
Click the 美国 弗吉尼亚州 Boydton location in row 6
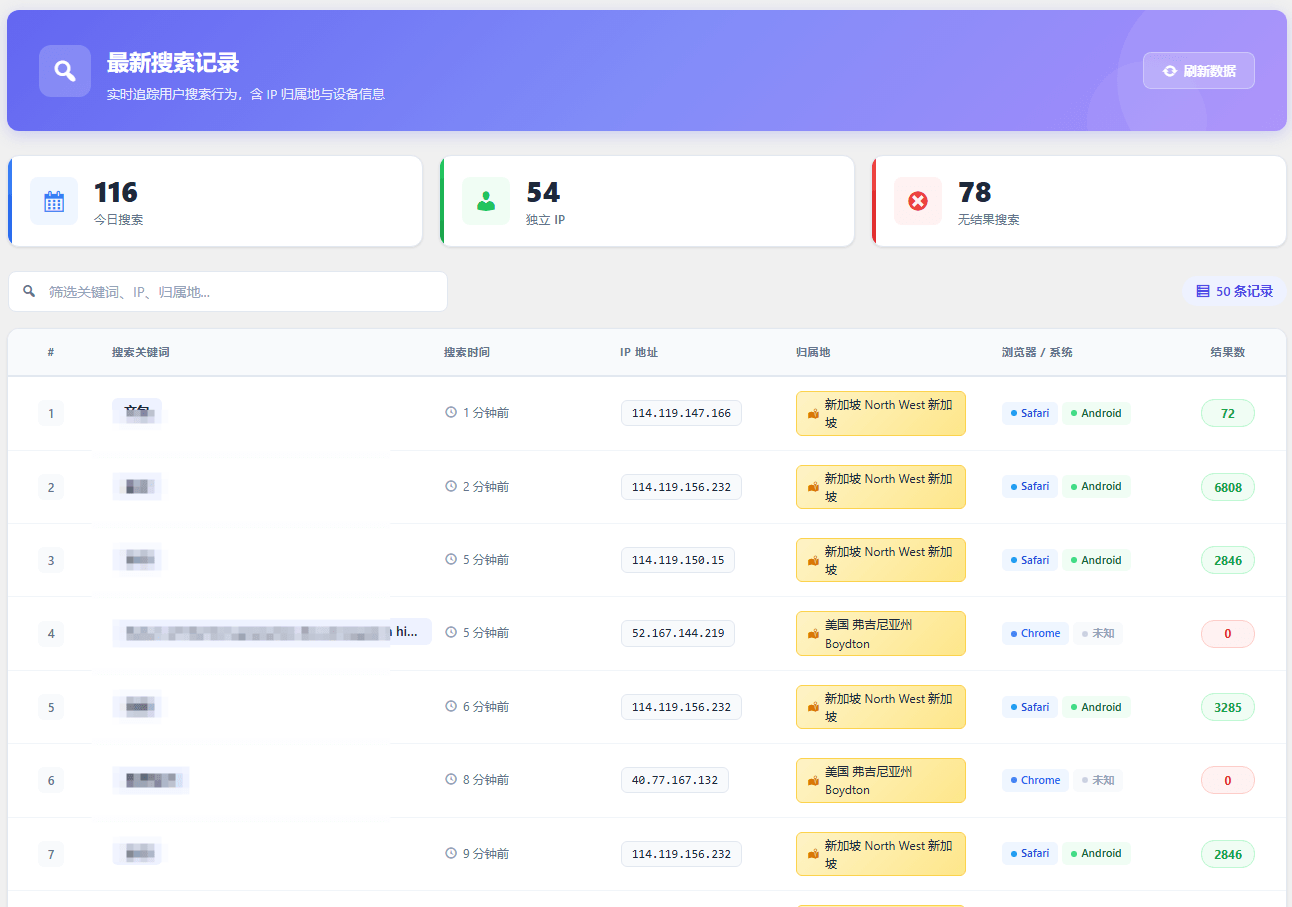[881, 780]
